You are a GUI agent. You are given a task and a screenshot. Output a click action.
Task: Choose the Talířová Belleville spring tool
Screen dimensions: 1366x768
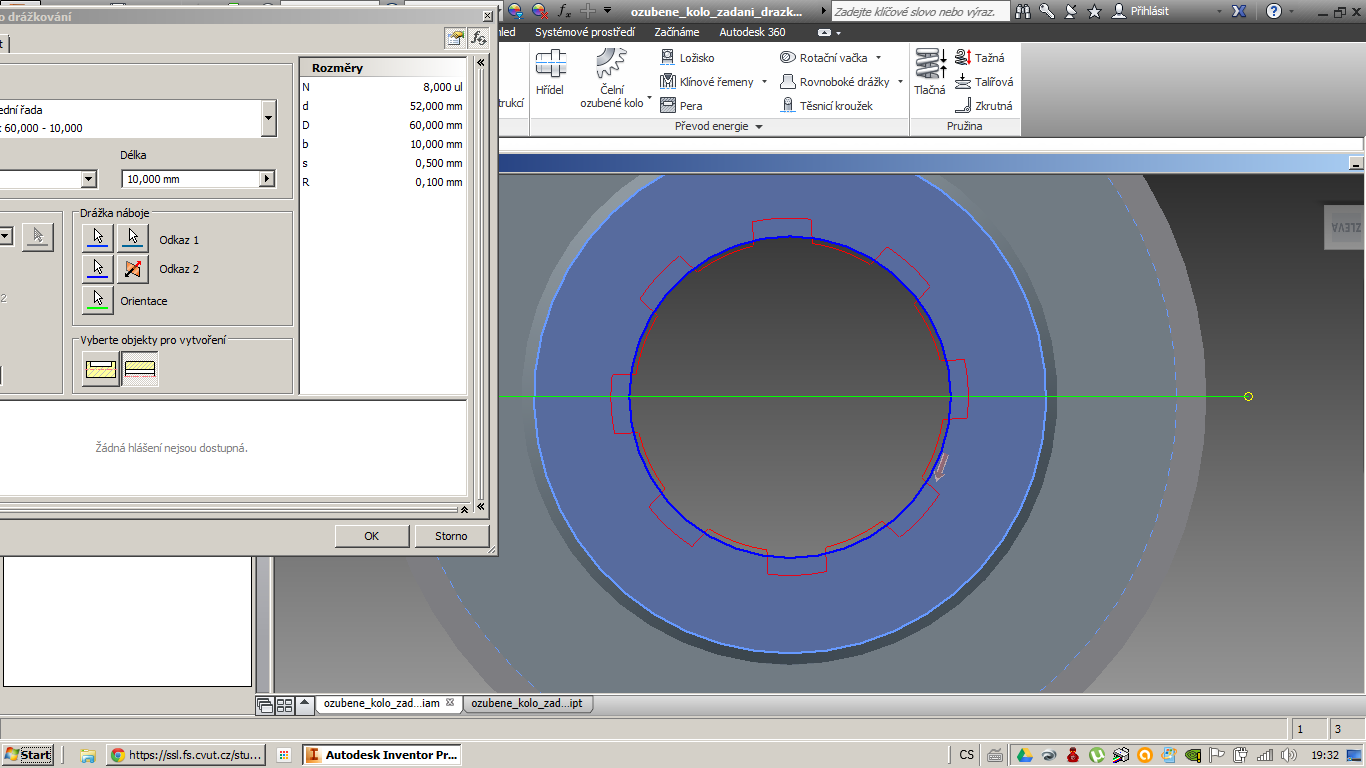(984, 82)
